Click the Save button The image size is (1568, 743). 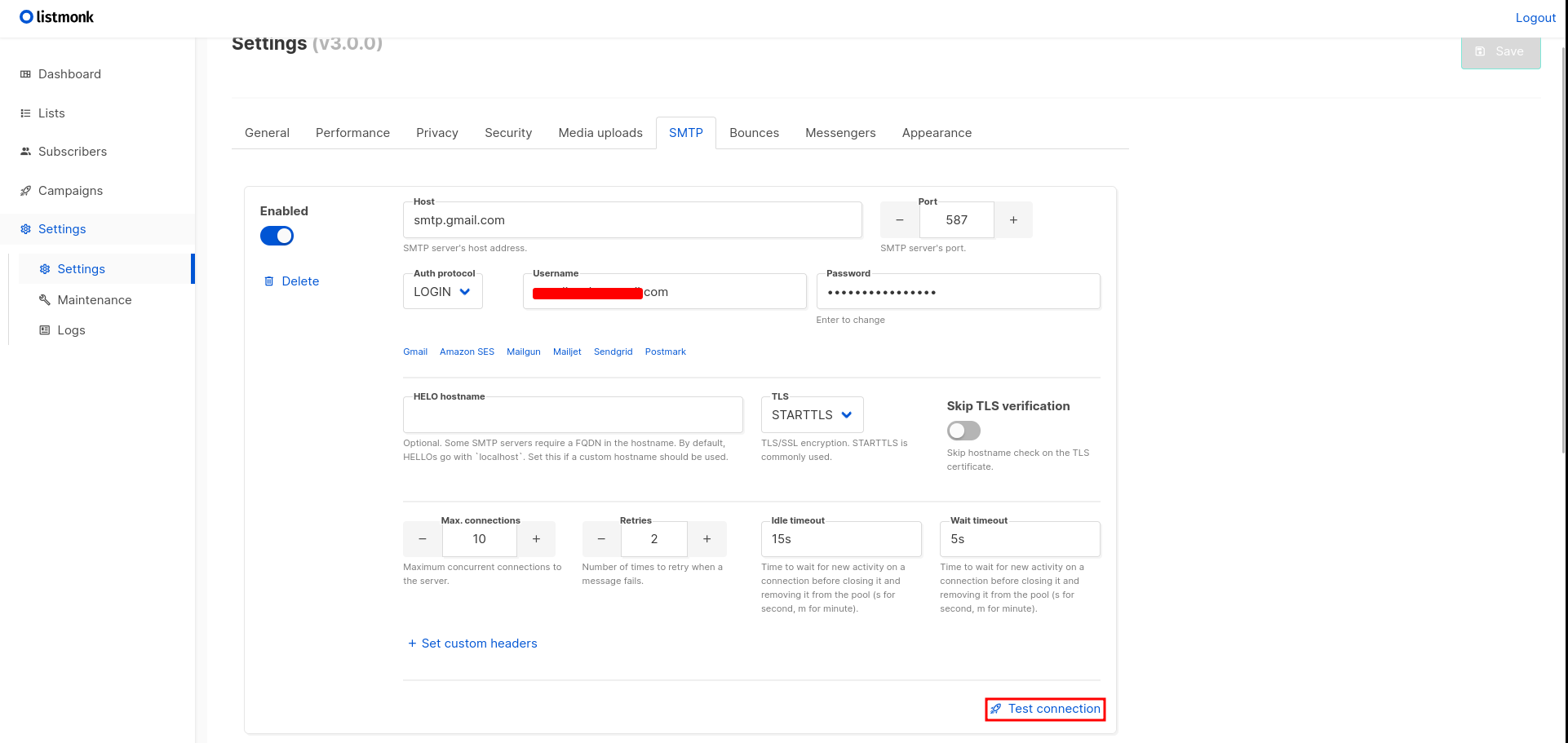[x=1500, y=51]
